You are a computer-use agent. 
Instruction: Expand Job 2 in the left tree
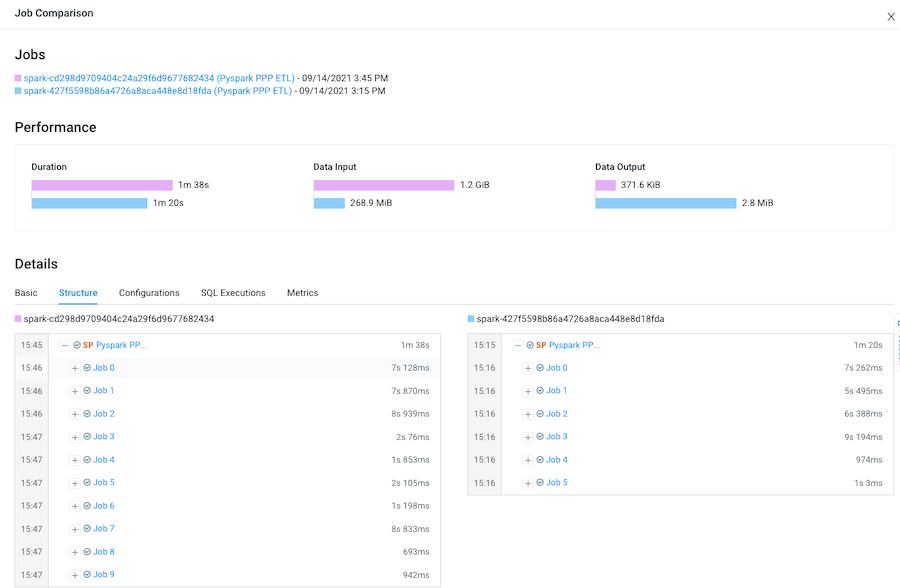point(75,414)
